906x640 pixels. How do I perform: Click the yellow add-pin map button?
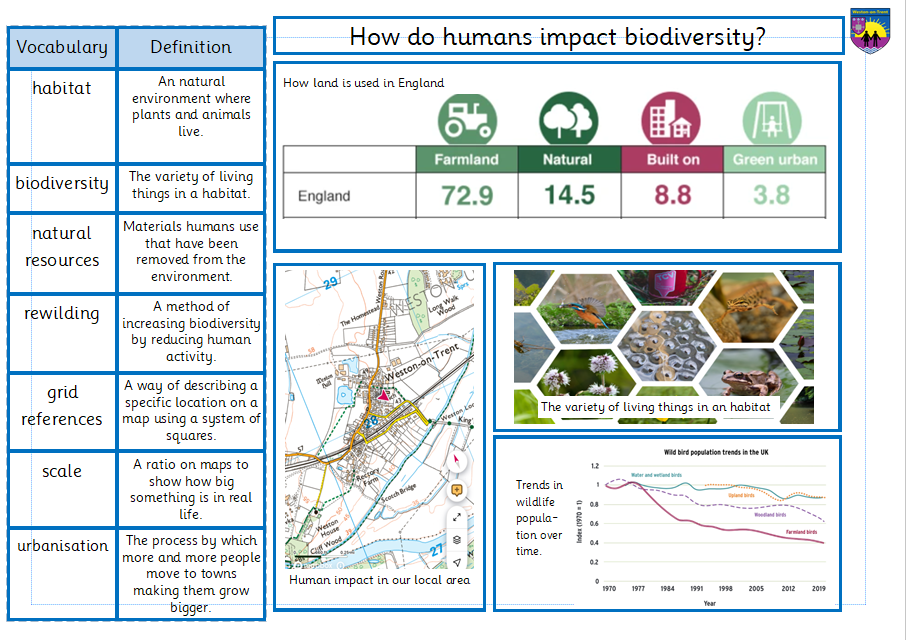click(x=457, y=489)
